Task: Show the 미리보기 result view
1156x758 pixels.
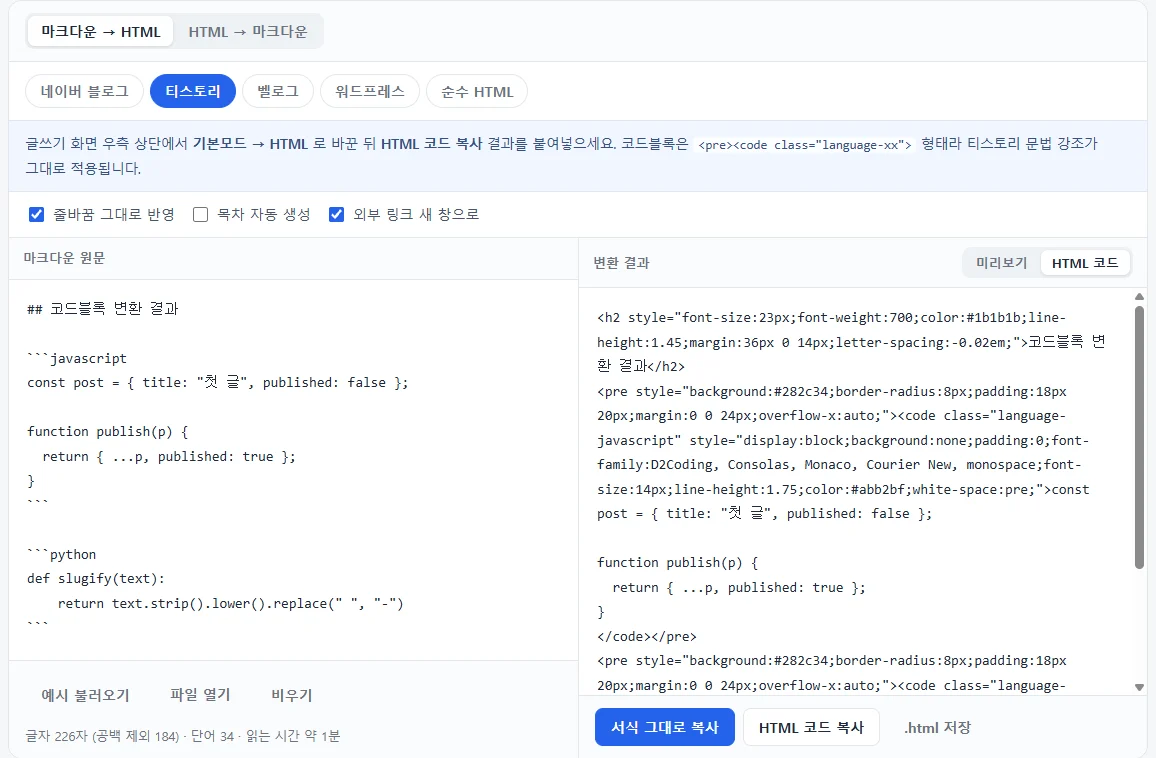Action: 1001,262
